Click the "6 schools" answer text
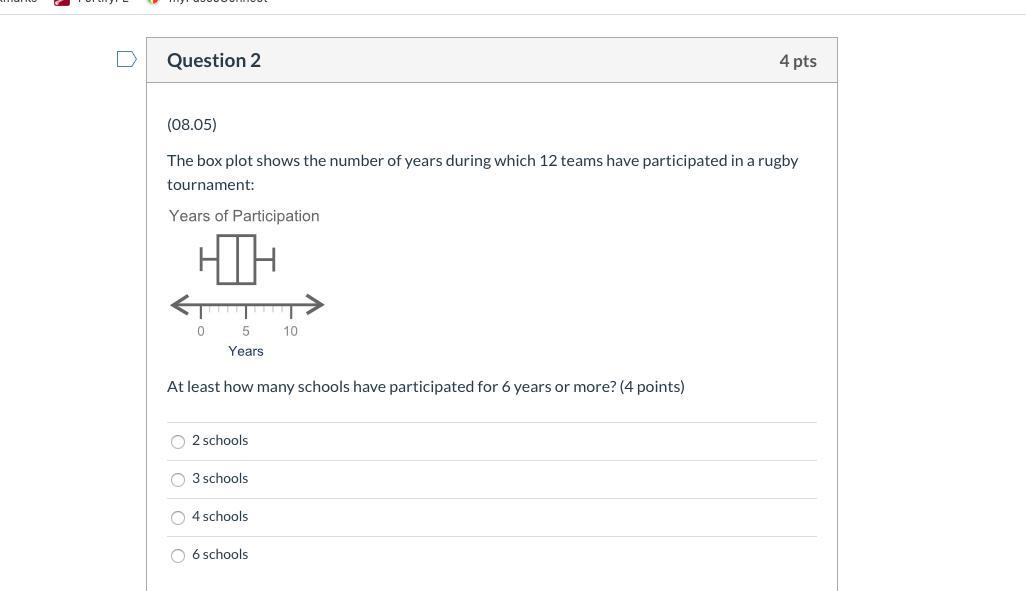This screenshot has width=1026, height=591. pos(220,554)
